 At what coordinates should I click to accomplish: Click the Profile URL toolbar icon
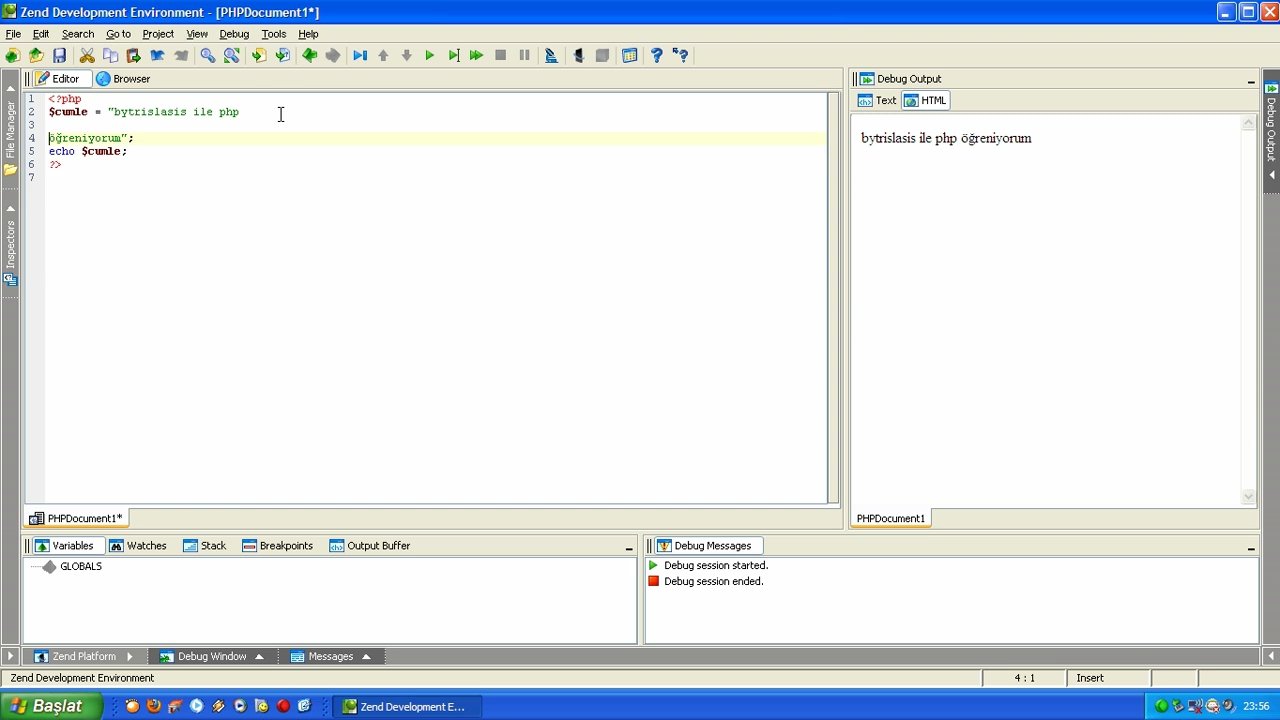551,56
